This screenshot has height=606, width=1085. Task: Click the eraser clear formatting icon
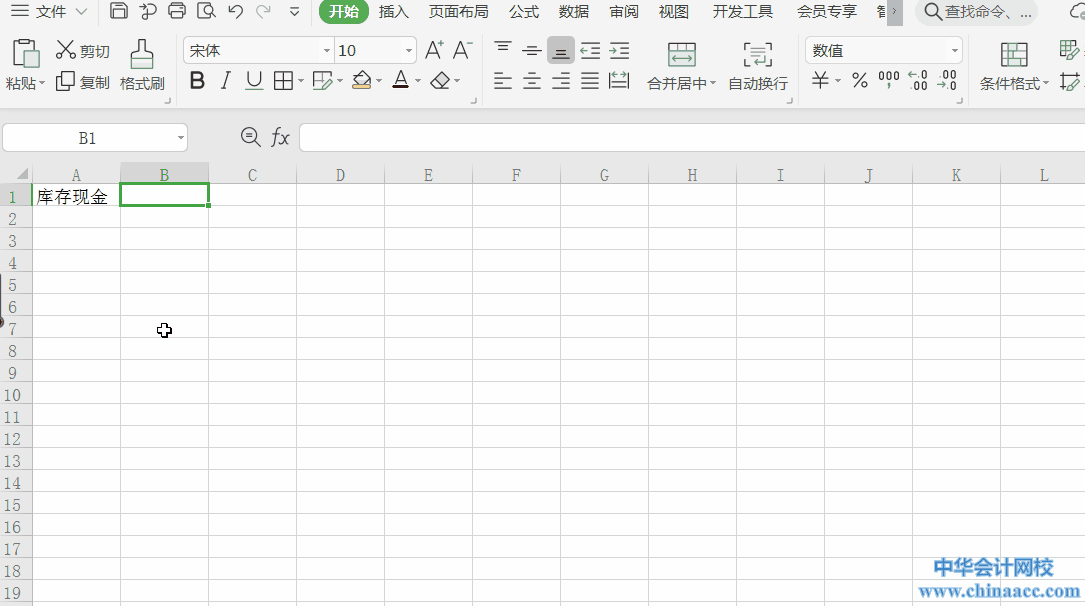[x=440, y=81]
